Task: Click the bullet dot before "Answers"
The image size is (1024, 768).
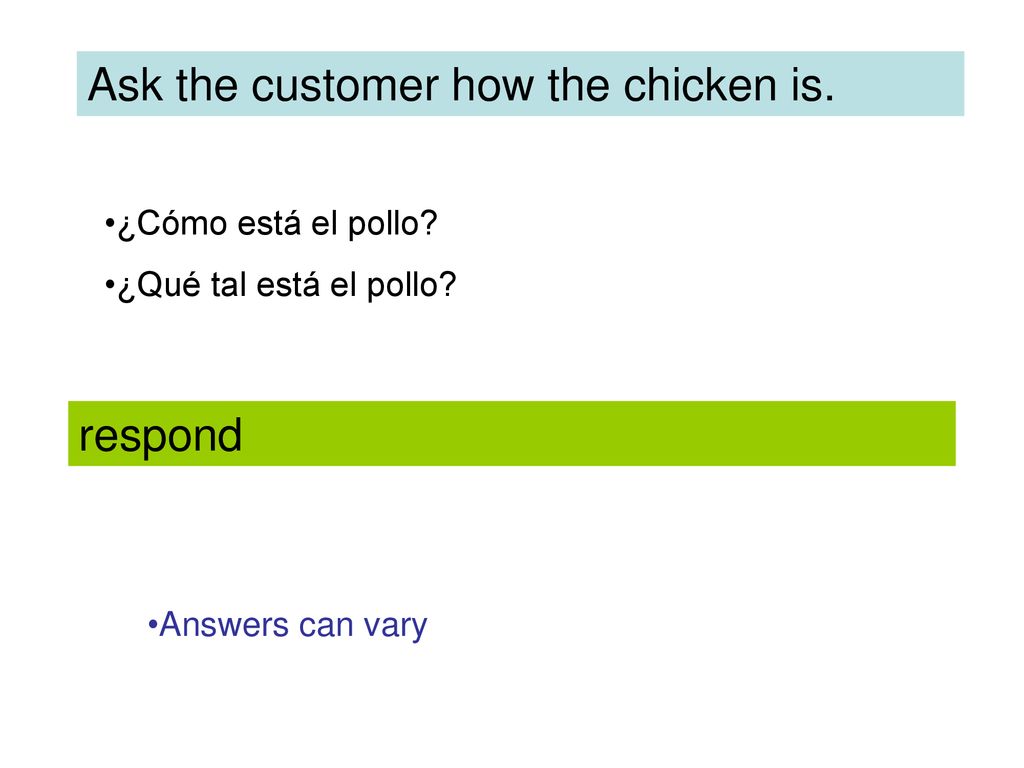Action: click(153, 625)
